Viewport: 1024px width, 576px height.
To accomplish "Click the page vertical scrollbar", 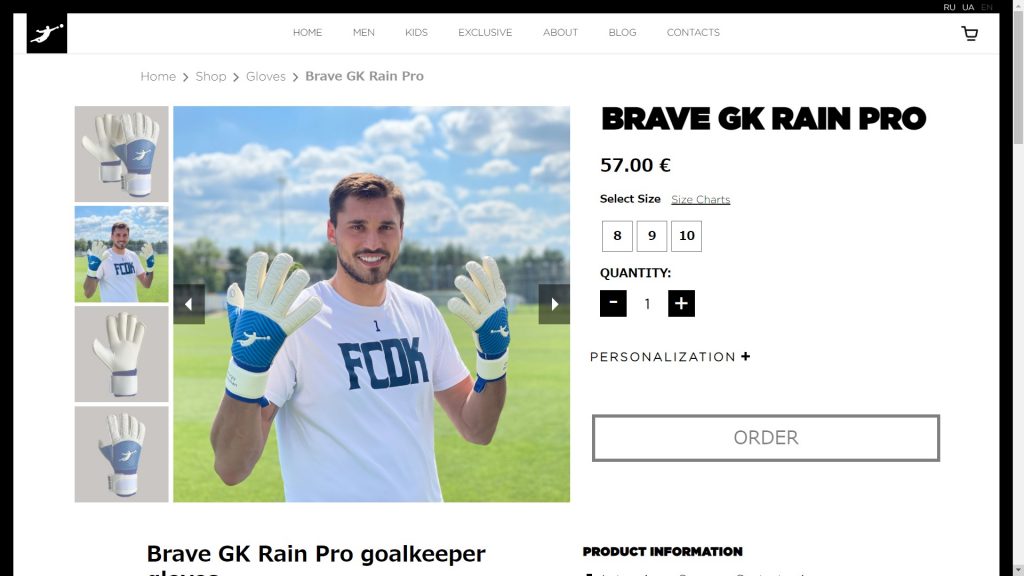I will click(1017, 288).
